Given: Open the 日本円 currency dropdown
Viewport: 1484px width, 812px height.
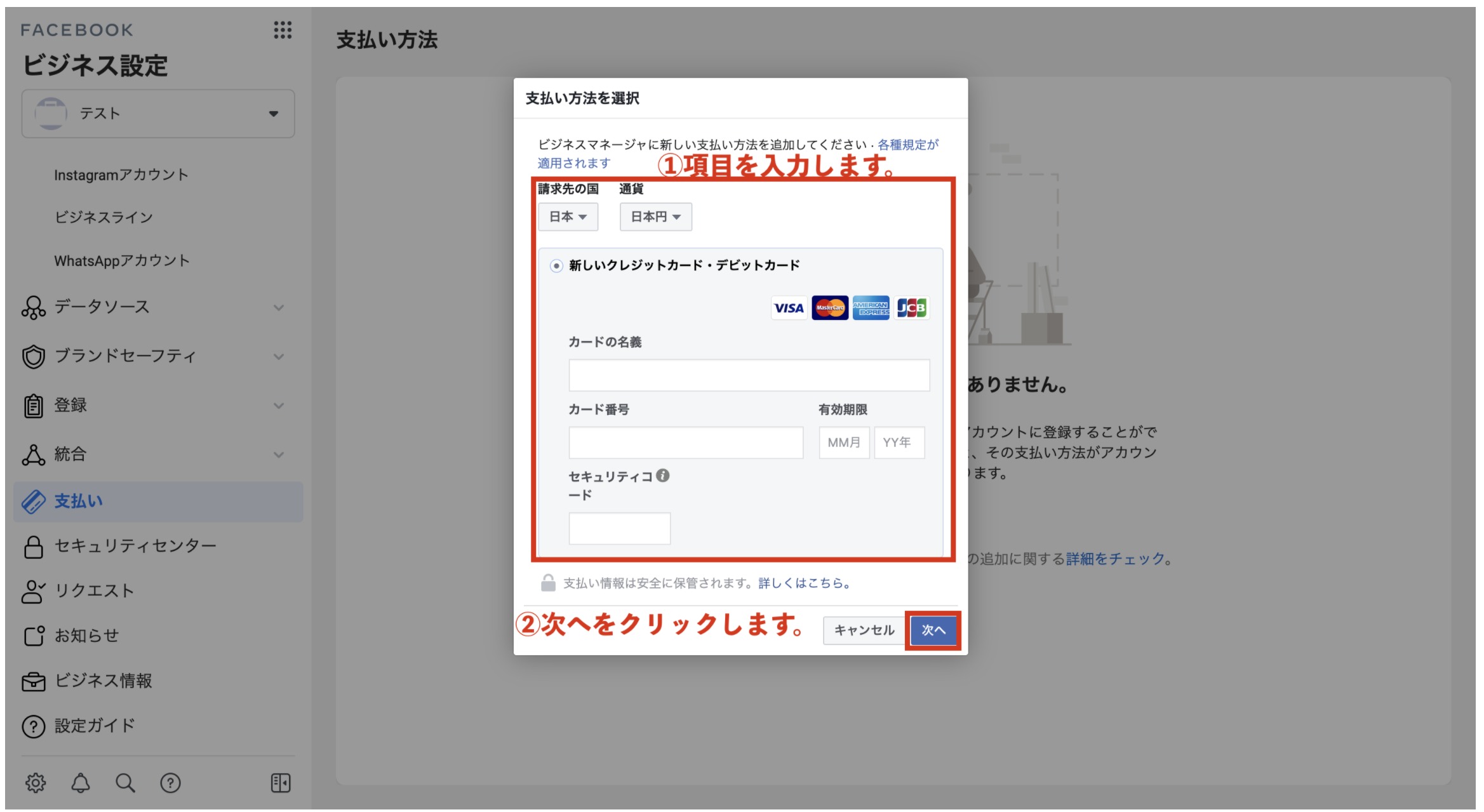Looking at the screenshot, I should (655, 217).
